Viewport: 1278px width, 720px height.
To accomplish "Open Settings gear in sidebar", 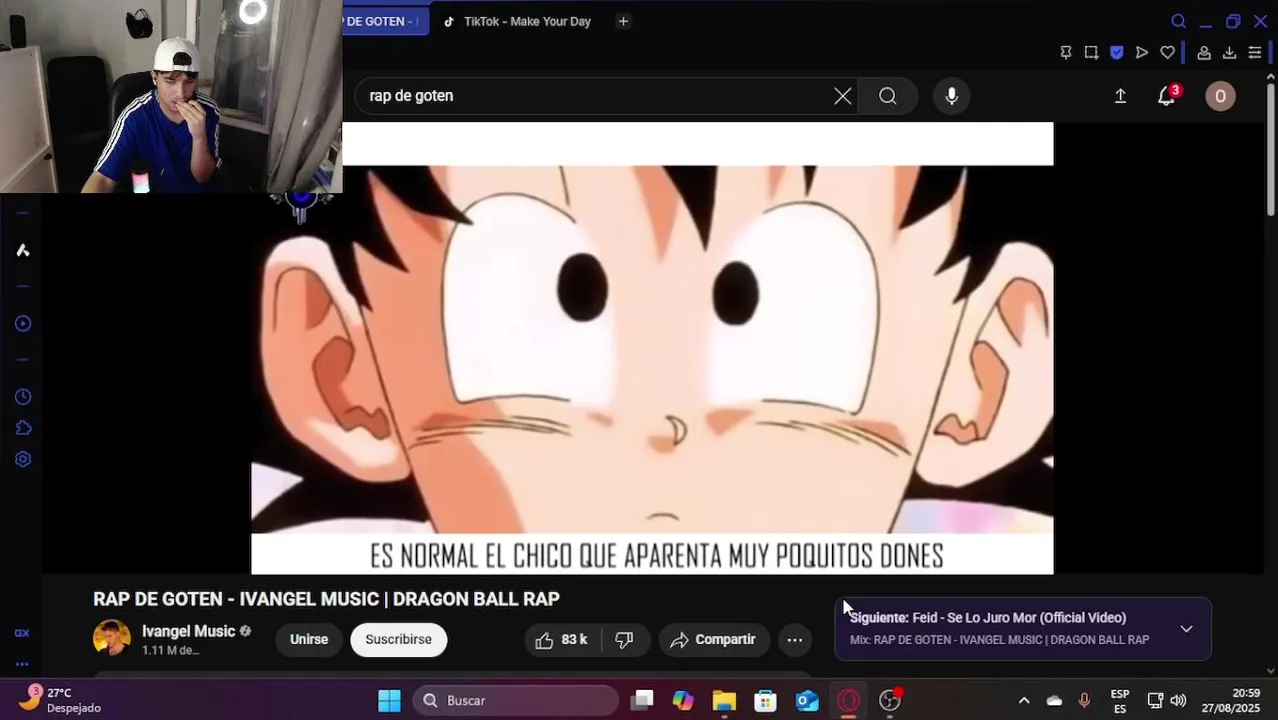I will click(x=22, y=459).
